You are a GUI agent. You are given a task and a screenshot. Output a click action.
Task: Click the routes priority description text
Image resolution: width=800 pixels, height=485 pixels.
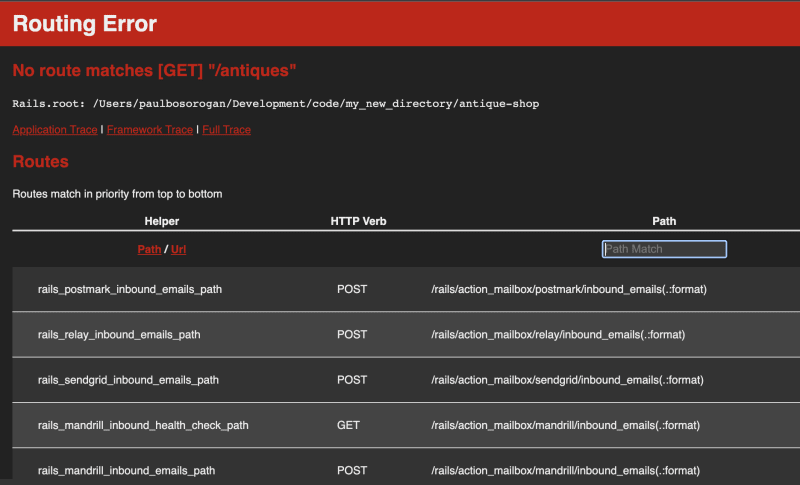pos(117,194)
